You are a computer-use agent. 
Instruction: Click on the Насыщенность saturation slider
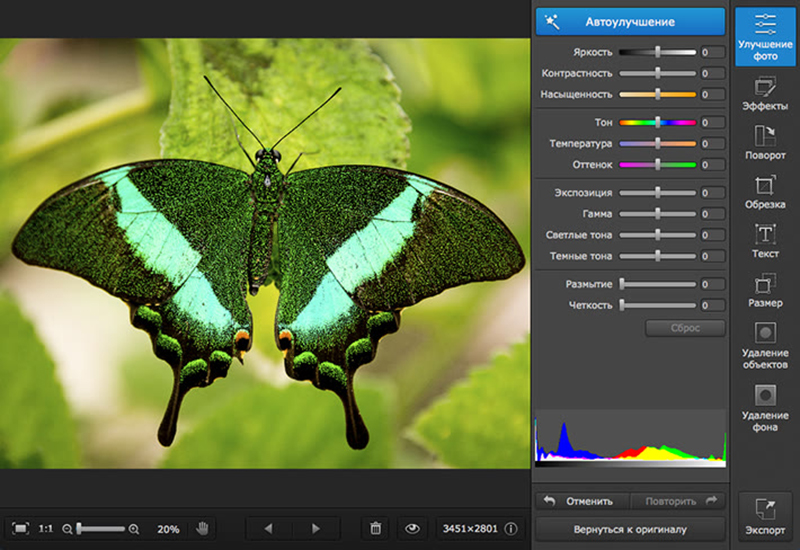pos(657,95)
